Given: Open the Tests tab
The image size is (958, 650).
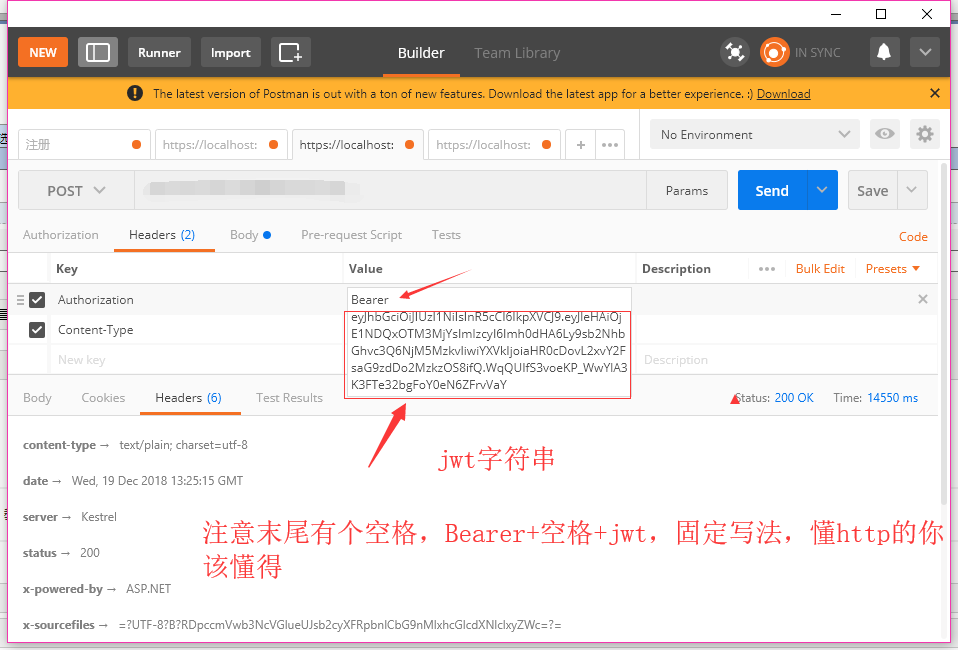Looking at the screenshot, I should [446, 235].
